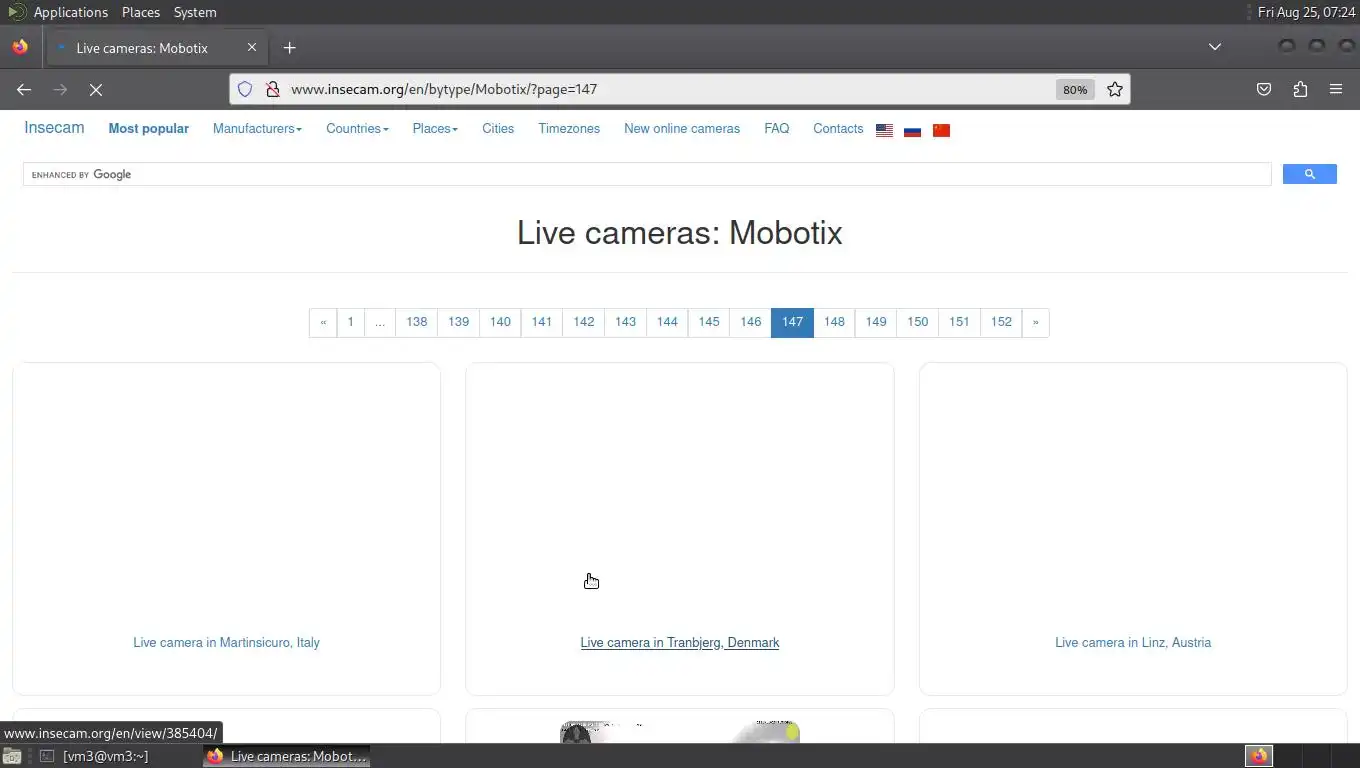Open Pocket save icon
Image resolution: width=1360 pixels, height=768 pixels.
[x=1264, y=89]
